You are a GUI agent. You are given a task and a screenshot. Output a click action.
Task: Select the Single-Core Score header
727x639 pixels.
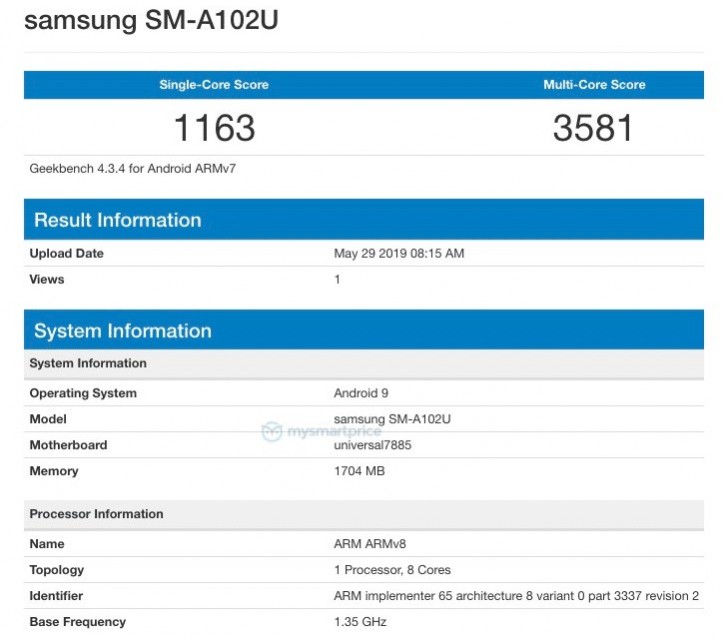coord(214,85)
